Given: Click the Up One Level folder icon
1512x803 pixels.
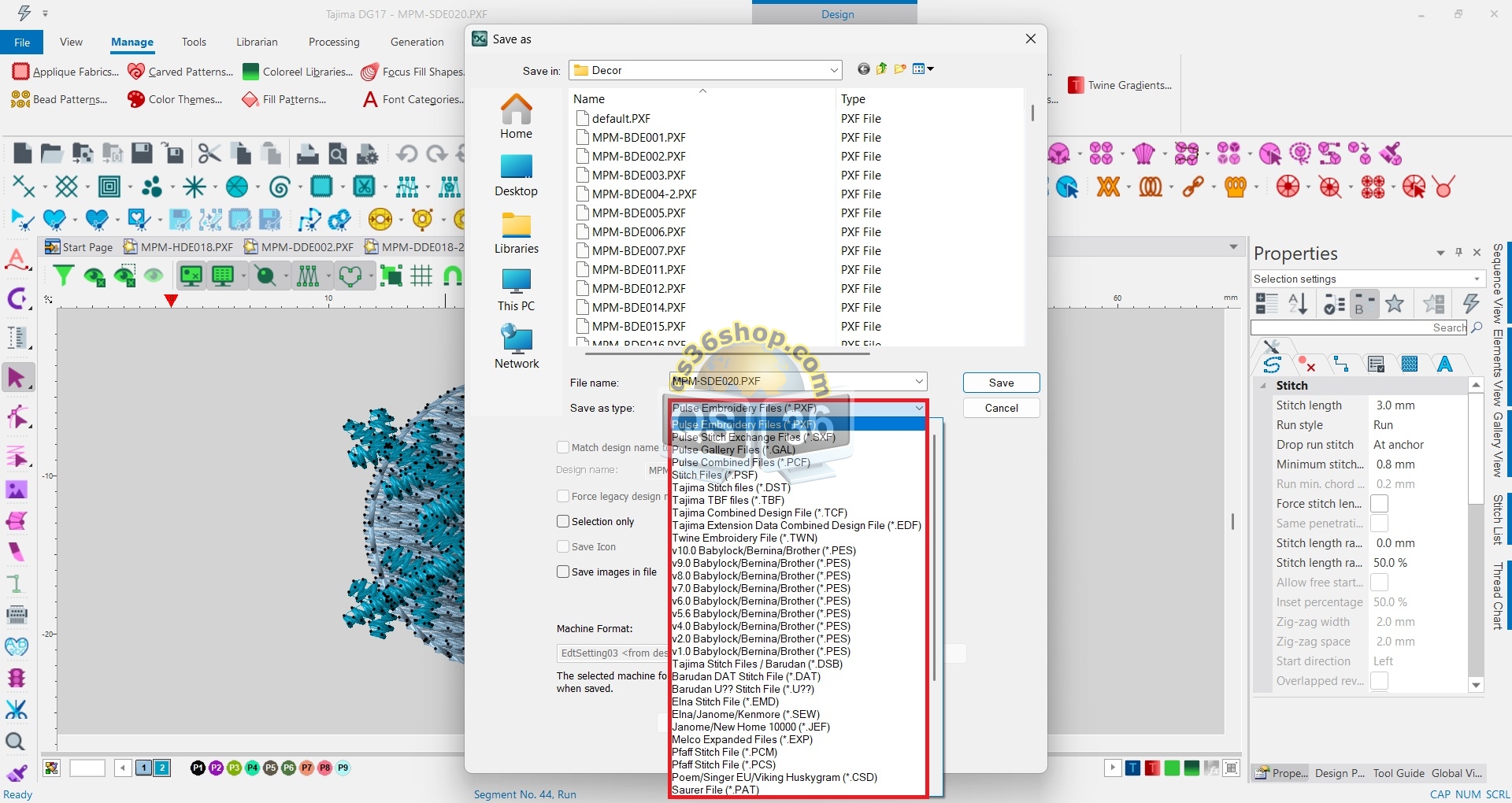Looking at the screenshot, I should coord(882,69).
